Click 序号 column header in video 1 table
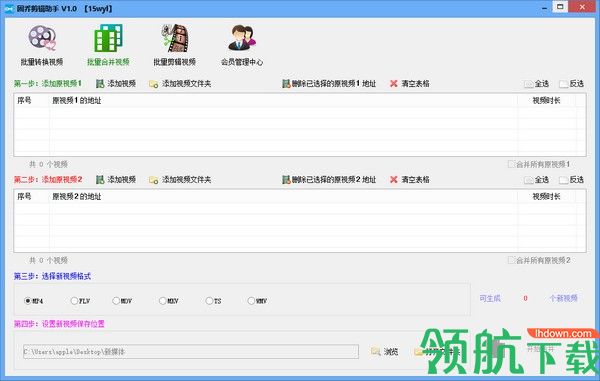Viewport: 600px width, 381px height. (31, 101)
